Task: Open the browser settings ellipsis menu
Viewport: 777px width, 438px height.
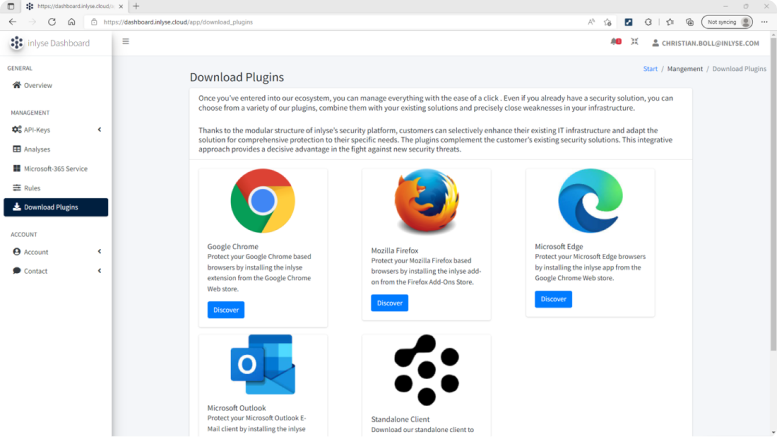Action: pos(764,22)
